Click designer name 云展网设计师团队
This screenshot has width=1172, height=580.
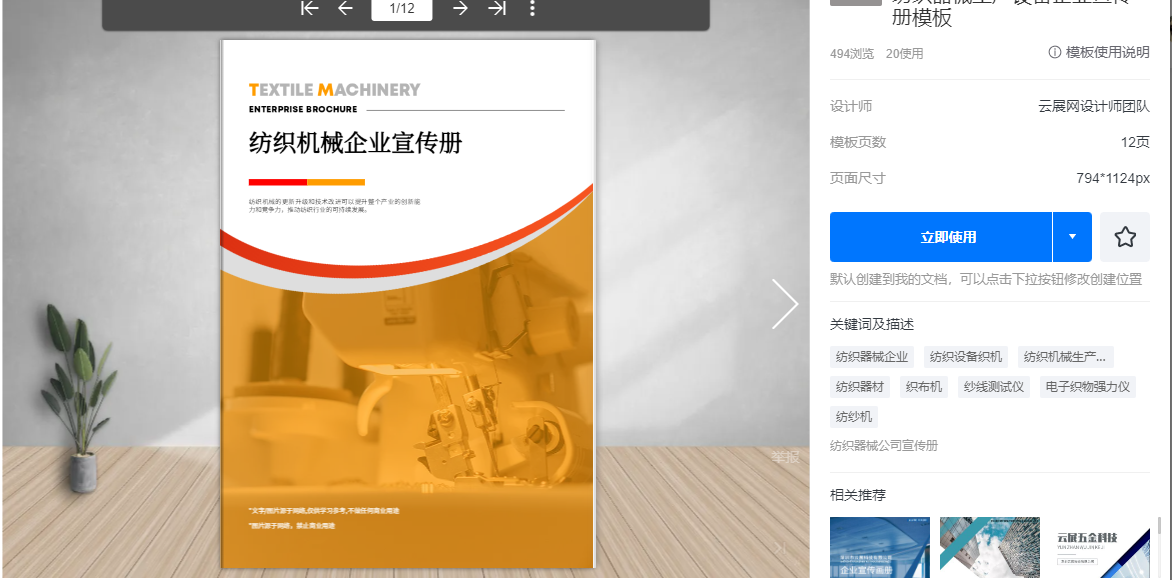coord(1094,106)
